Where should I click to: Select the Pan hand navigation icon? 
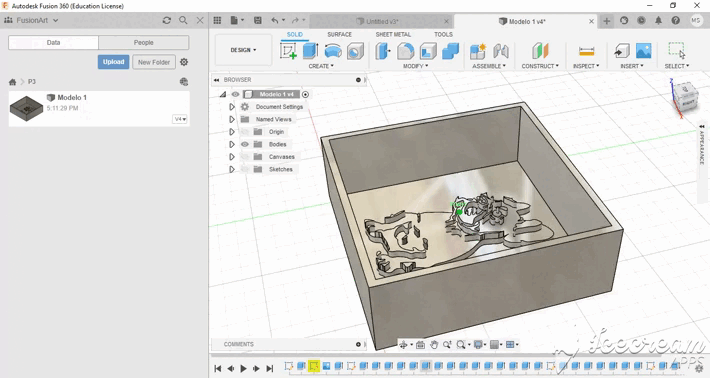(x=434, y=345)
